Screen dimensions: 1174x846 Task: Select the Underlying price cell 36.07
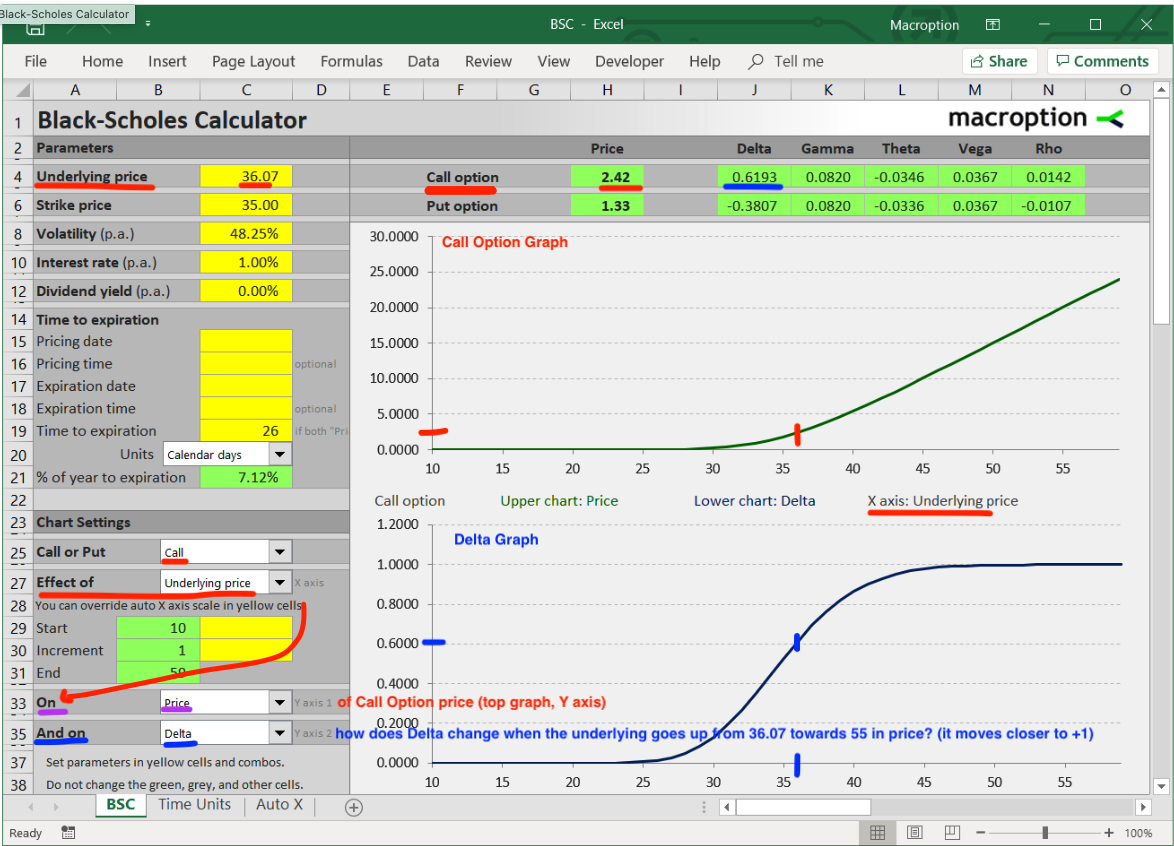tap(246, 177)
